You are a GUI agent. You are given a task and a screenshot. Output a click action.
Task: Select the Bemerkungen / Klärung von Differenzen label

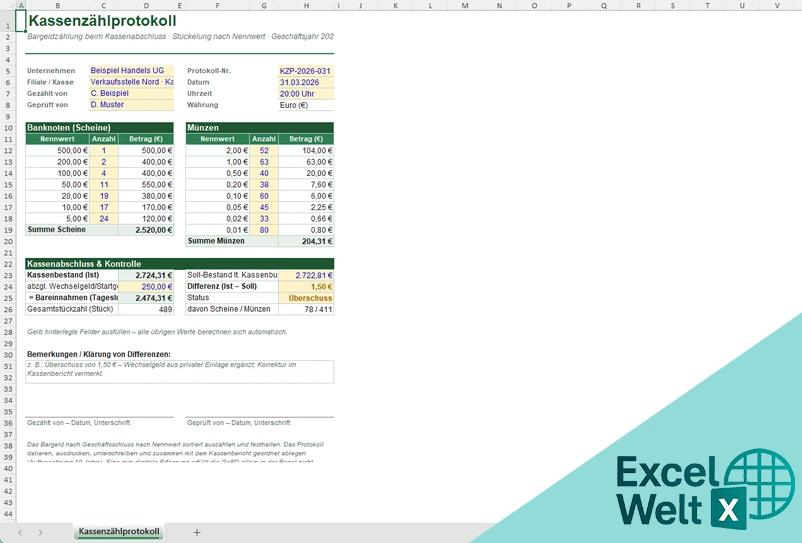pos(99,354)
